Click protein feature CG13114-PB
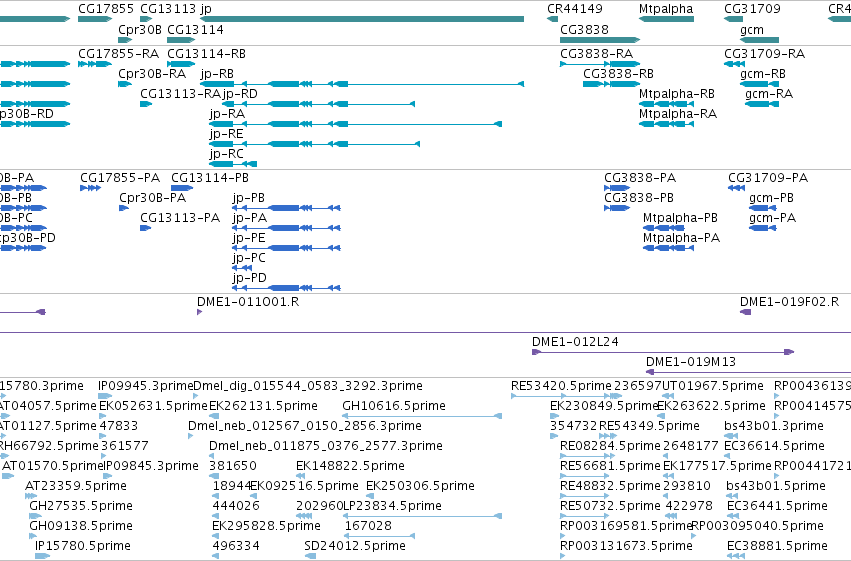 (182, 188)
